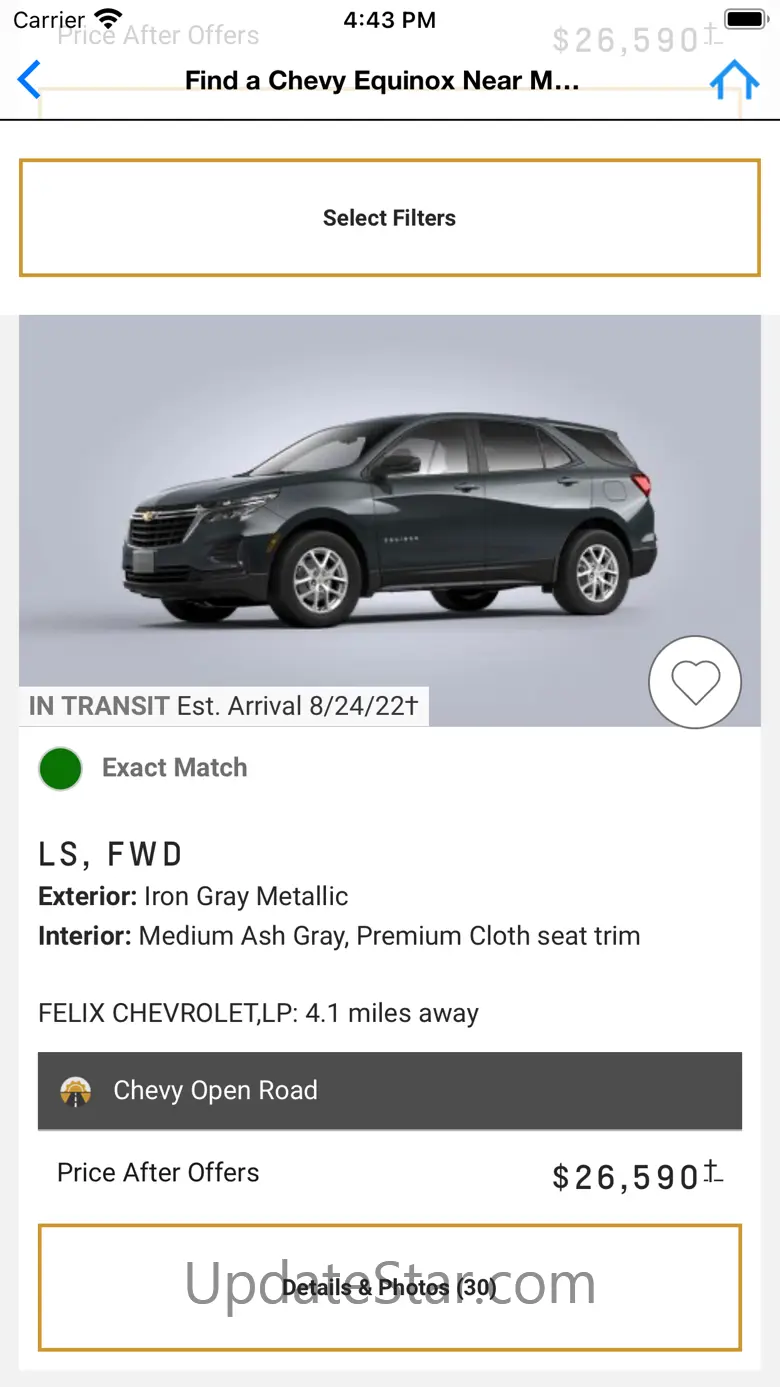Tap FELIX CHEVROLET dealer distance line
The height and width of the screenshot is (1387, 780).
(258, 1013)
